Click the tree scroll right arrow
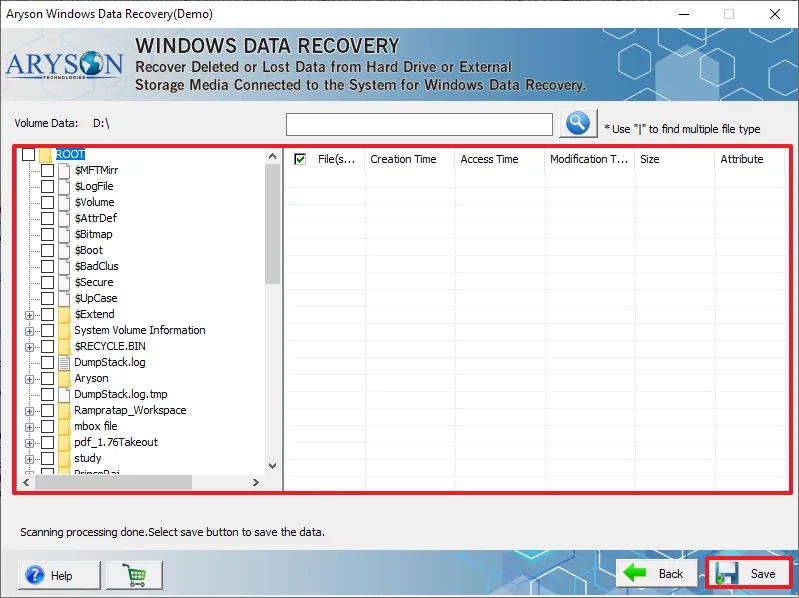This screenshot has height=598, width=799. point(256,482)
